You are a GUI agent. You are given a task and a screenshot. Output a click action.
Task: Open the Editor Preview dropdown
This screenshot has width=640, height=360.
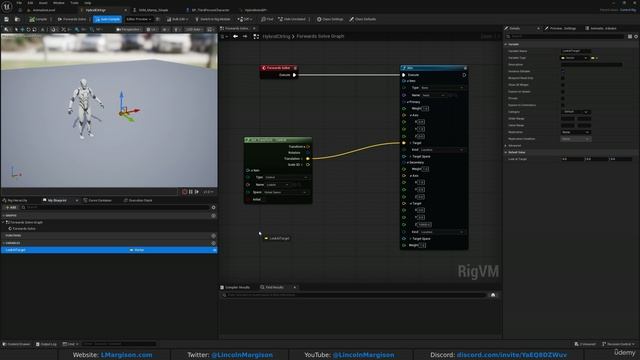point(138,19)
